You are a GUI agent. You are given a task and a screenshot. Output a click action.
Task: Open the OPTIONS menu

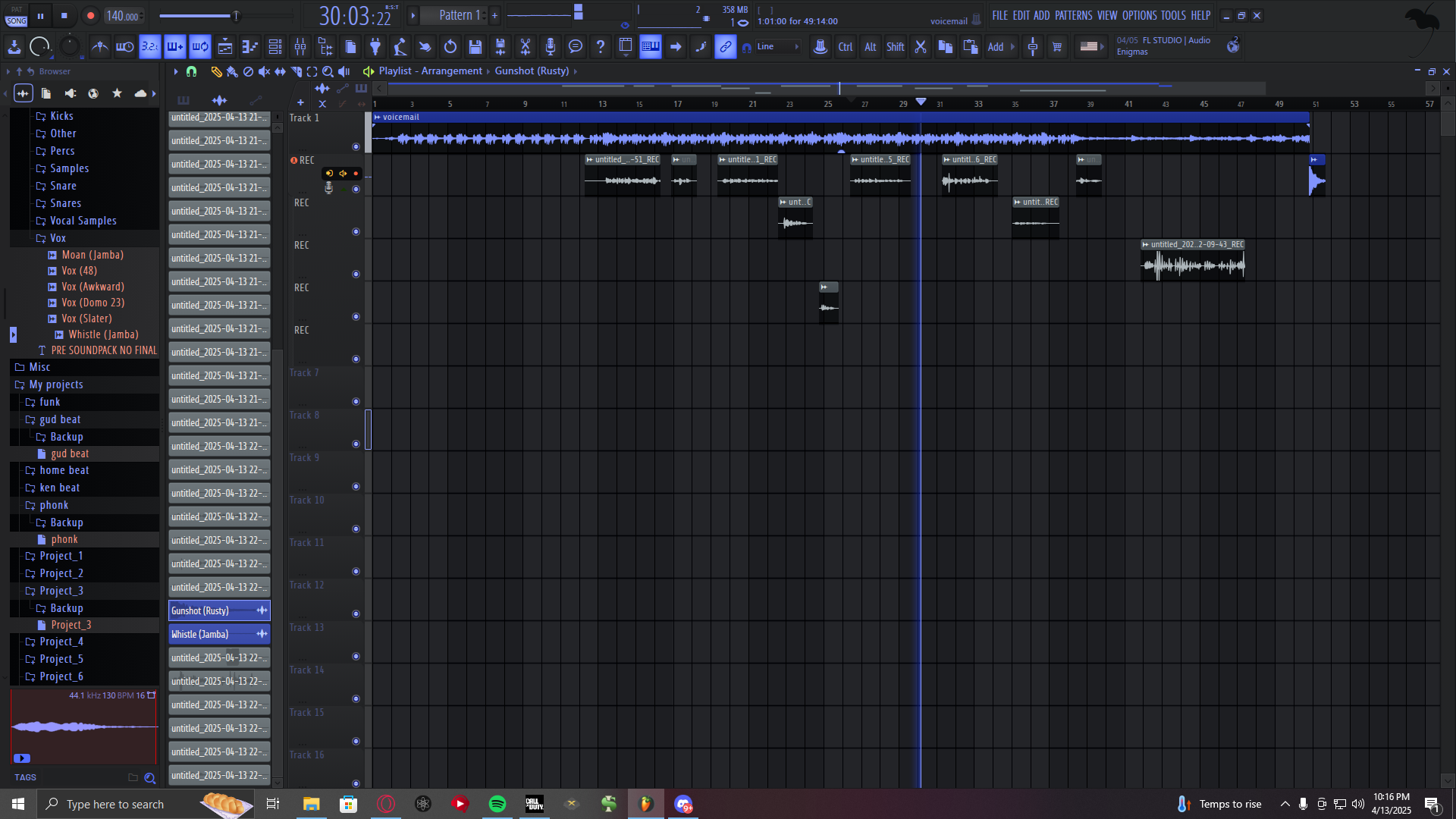(1139, 15)
